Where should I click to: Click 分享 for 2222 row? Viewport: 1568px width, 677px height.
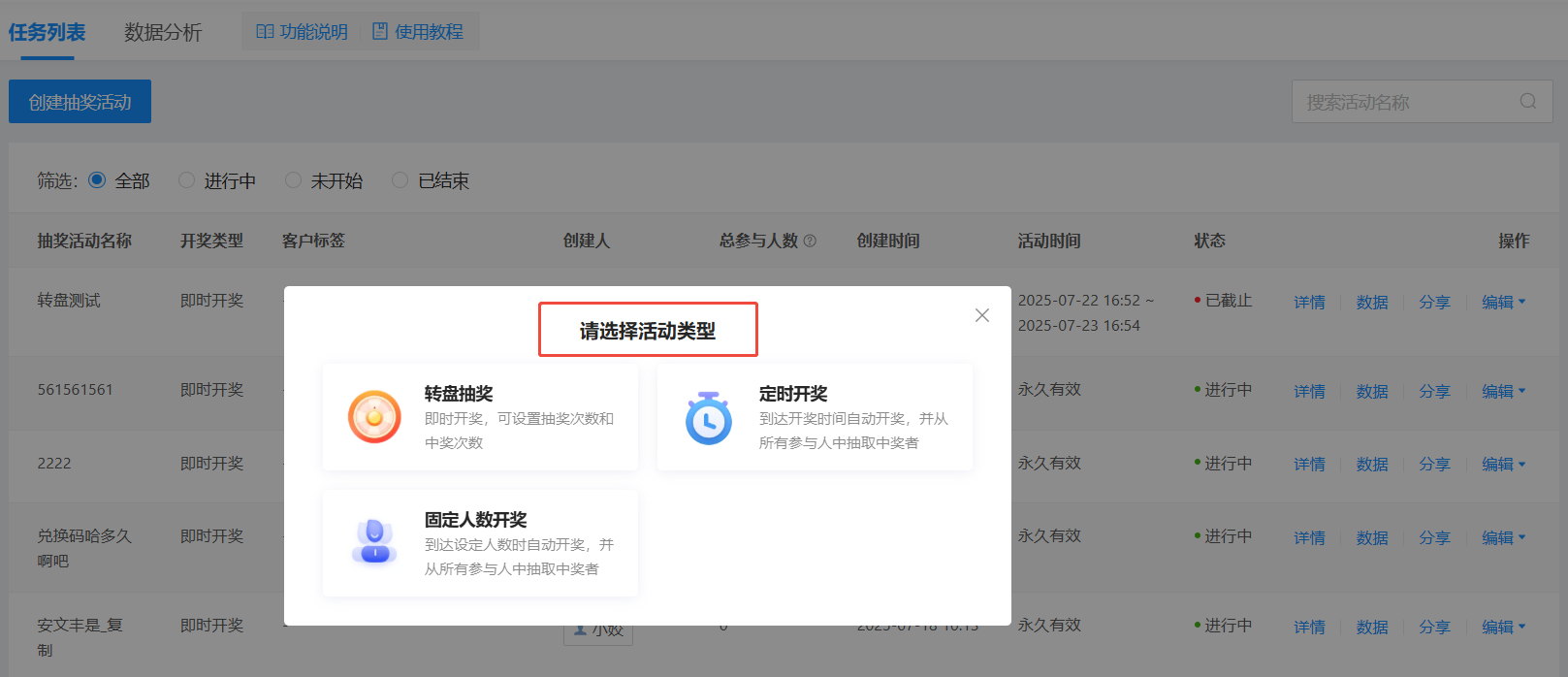click(x=1434, y=465)
